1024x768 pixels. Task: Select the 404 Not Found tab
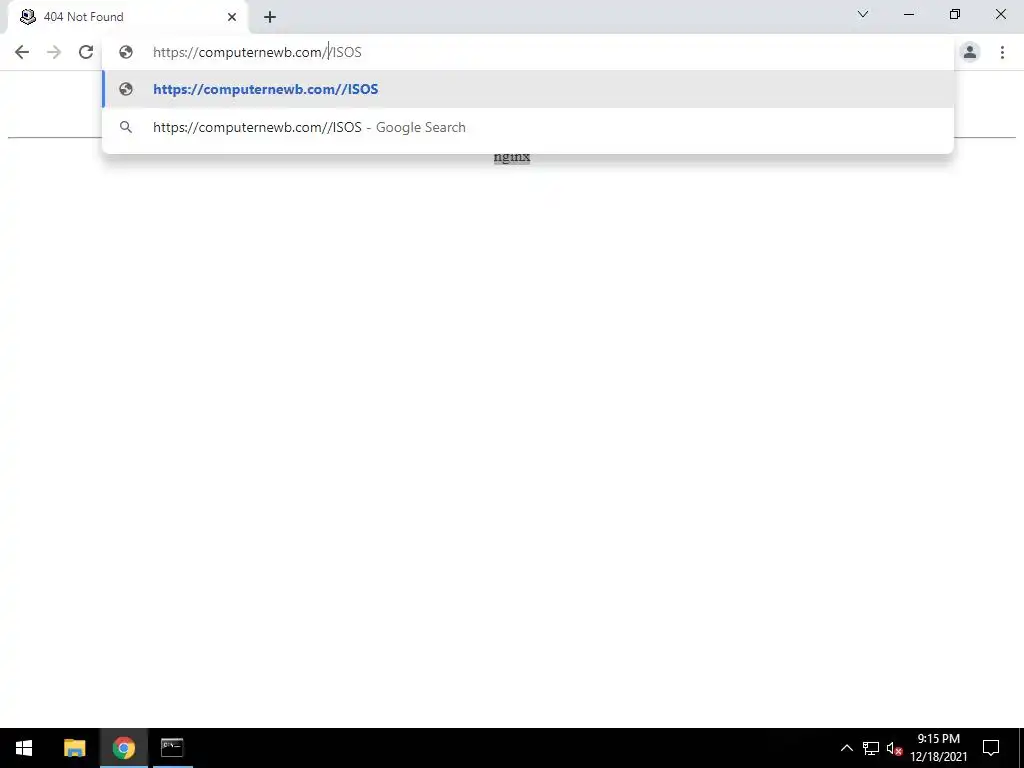(x=127, y=17)
